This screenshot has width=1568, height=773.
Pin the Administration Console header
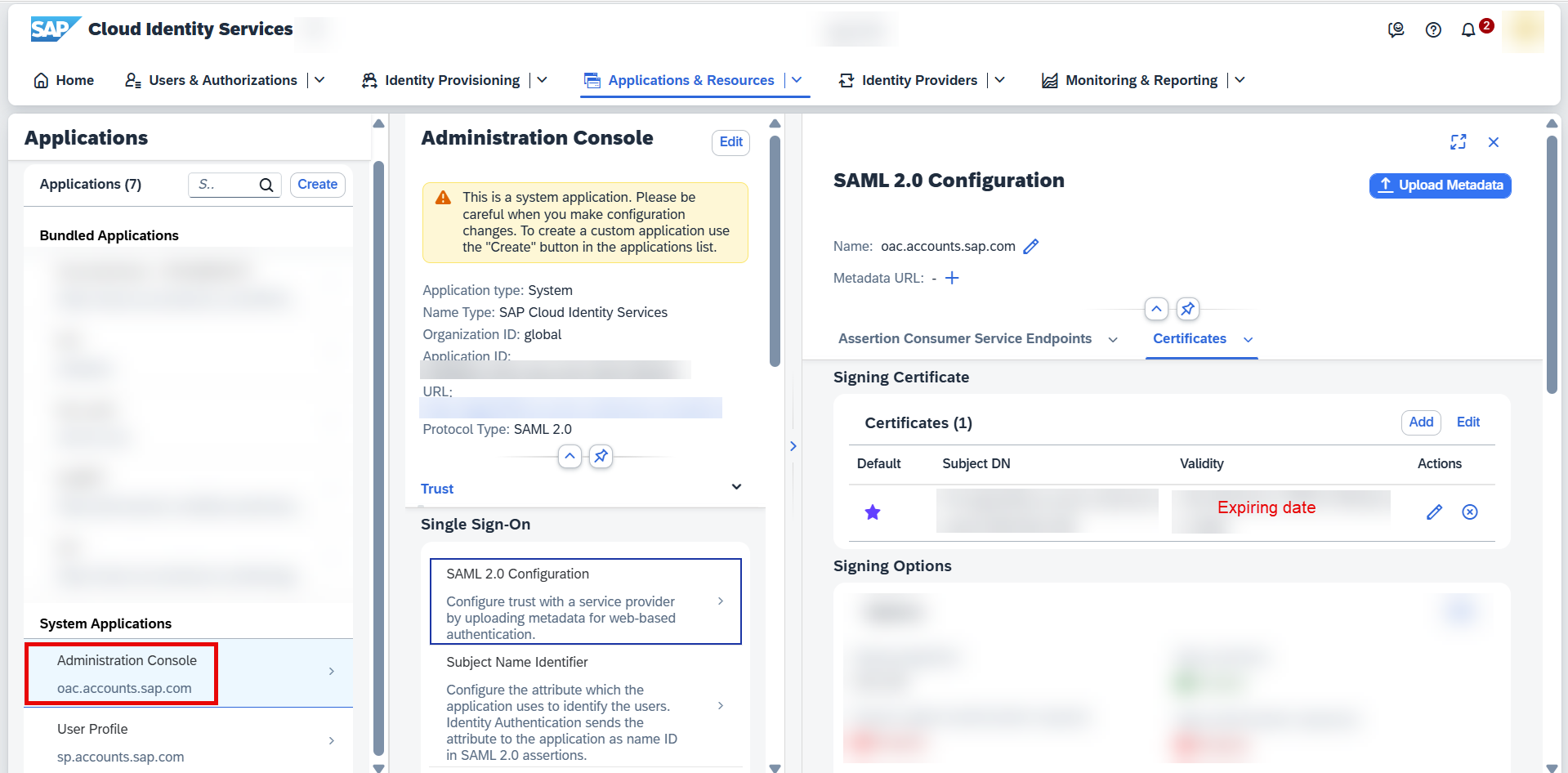(x=601, y=456)
